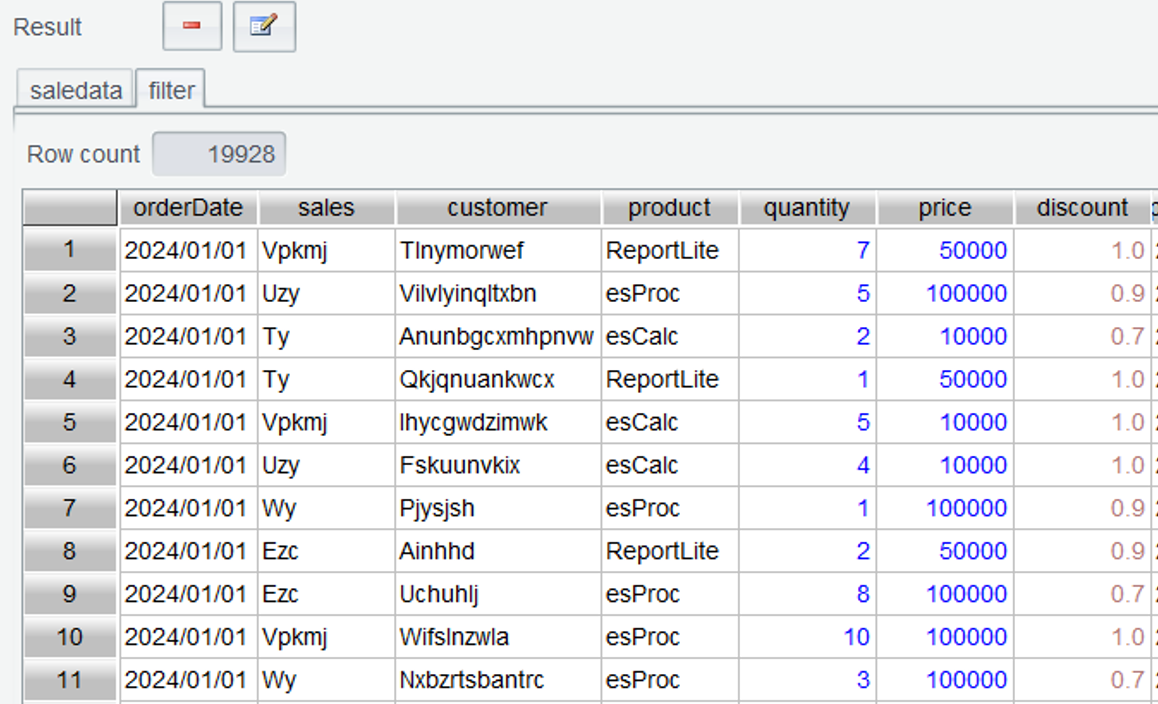Image resolution: width=1158 pixels, height=704 pixels.
Task: Click the price column header
Action: point(944,208)
